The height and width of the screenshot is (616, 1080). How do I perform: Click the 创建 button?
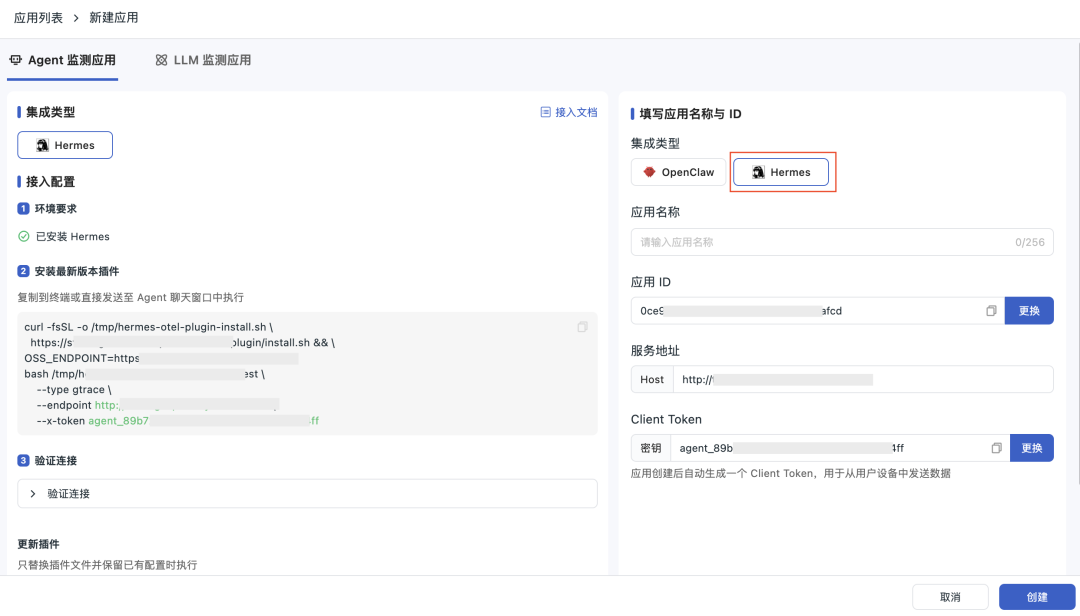tap(1037, 597)
